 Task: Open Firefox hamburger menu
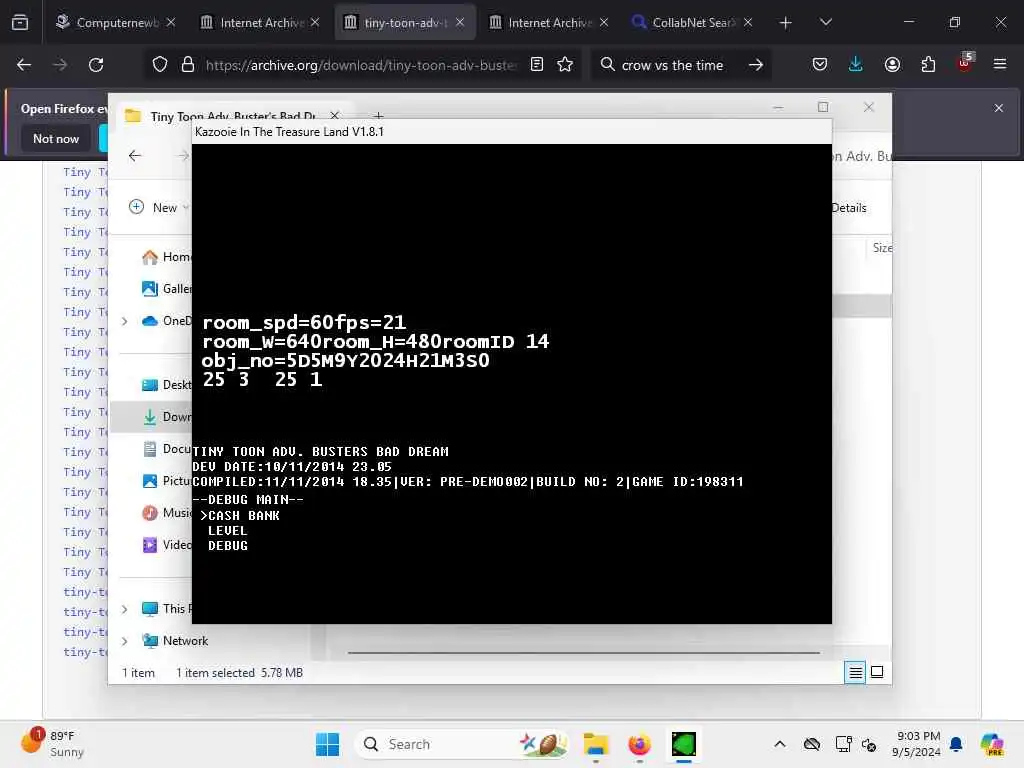pos(1000,64)
